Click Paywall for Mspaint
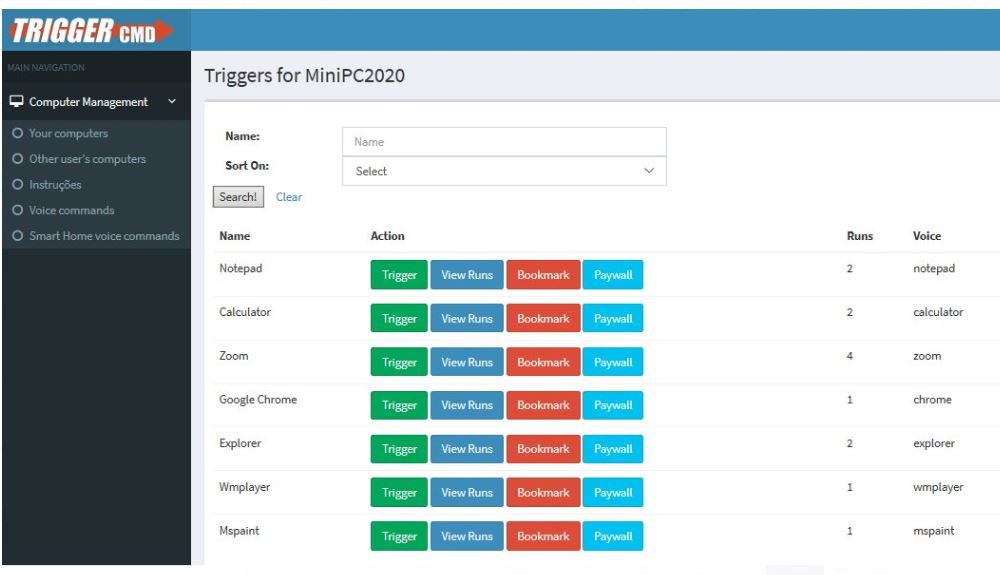Screen dimensions: 1000x575 pos(613,536)
